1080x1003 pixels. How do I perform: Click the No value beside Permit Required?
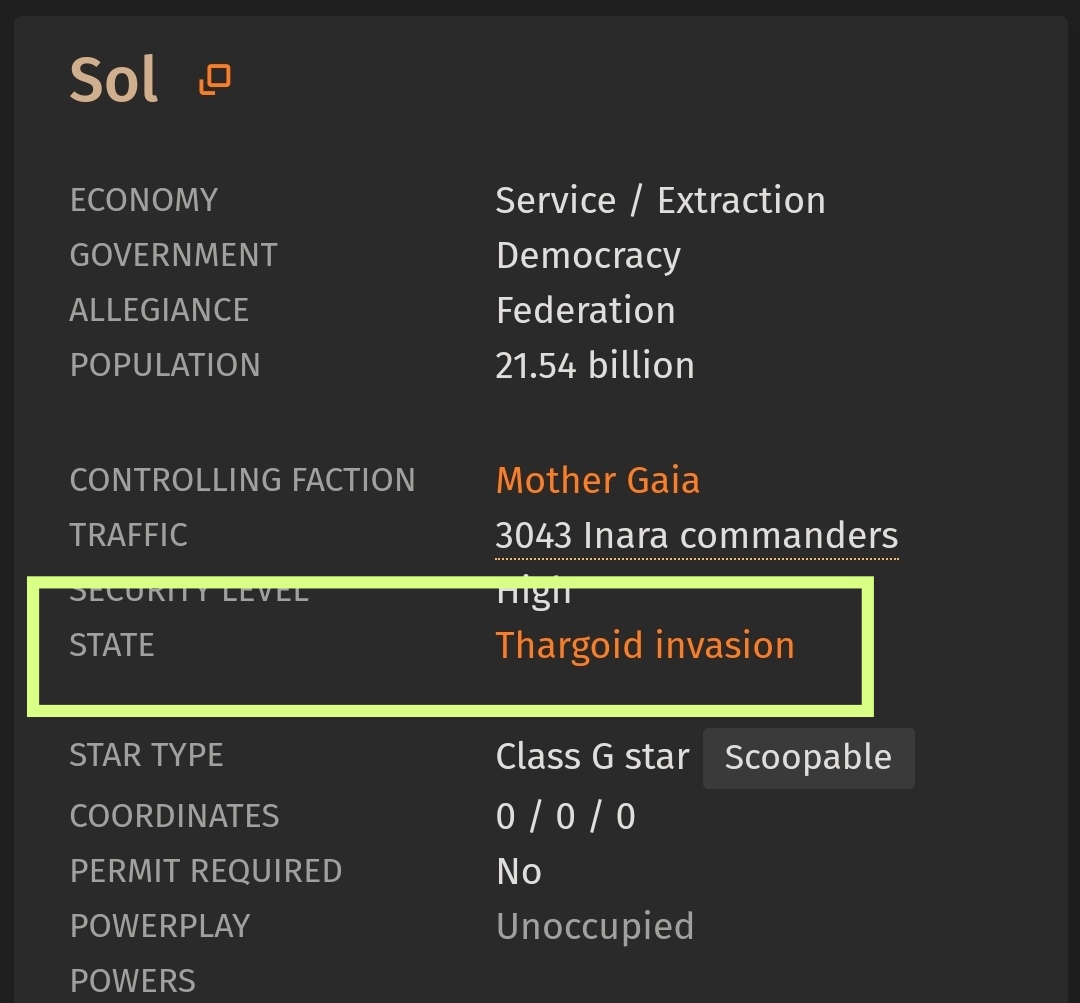[519, 872]
